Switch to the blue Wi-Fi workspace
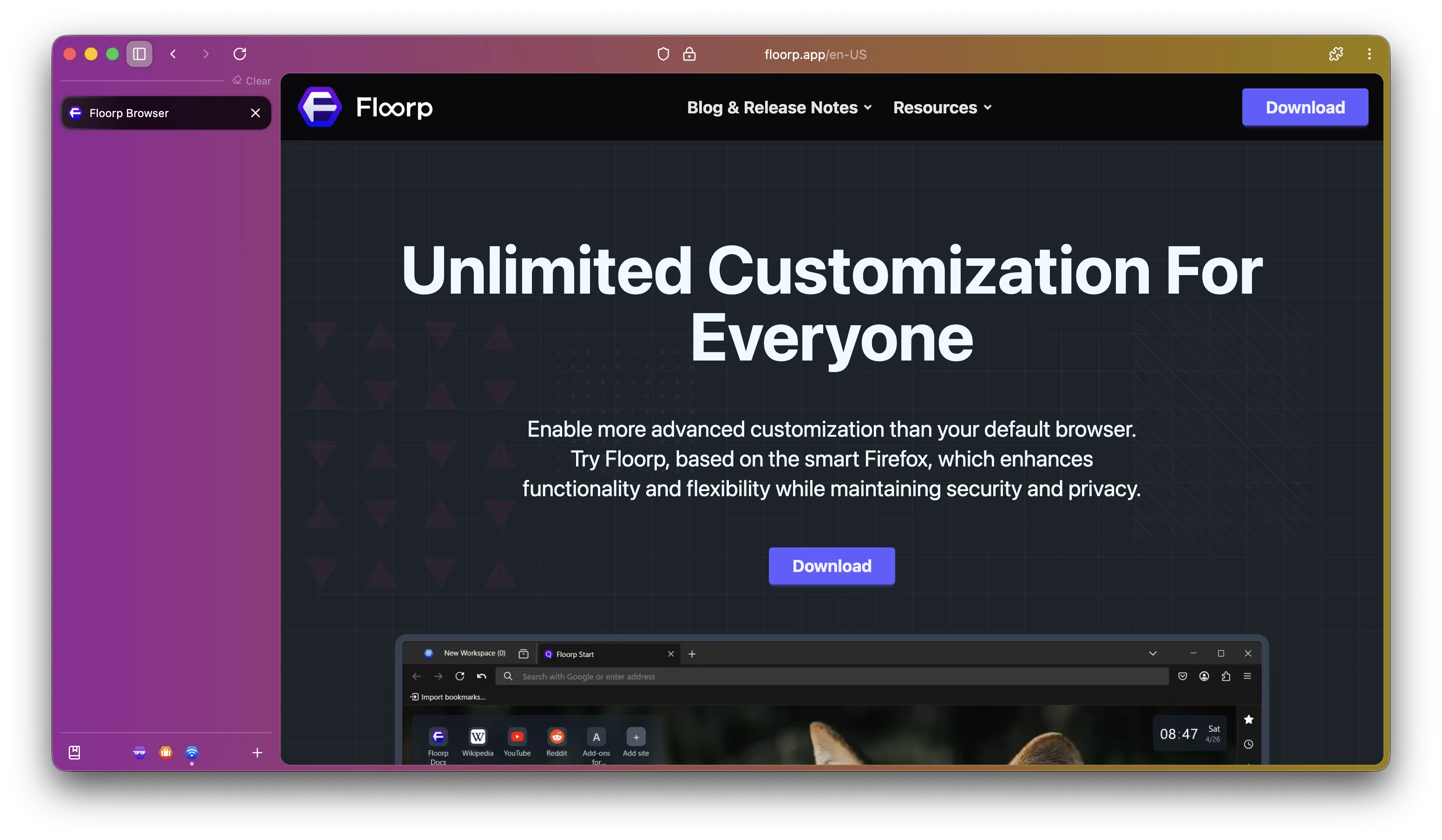 [192, 753]
